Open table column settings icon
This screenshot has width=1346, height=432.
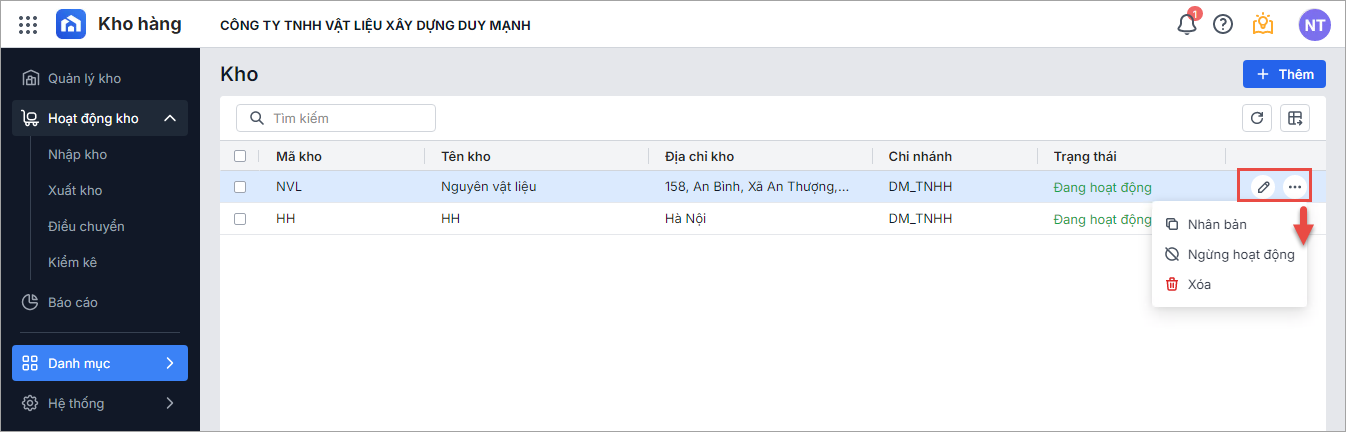pos(1295,118)
